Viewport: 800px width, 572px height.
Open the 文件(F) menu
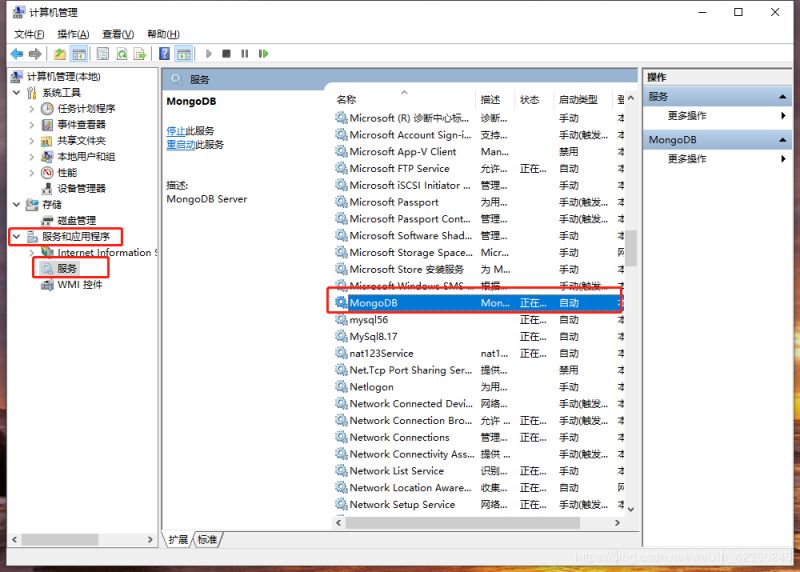[x=29, y=34]
